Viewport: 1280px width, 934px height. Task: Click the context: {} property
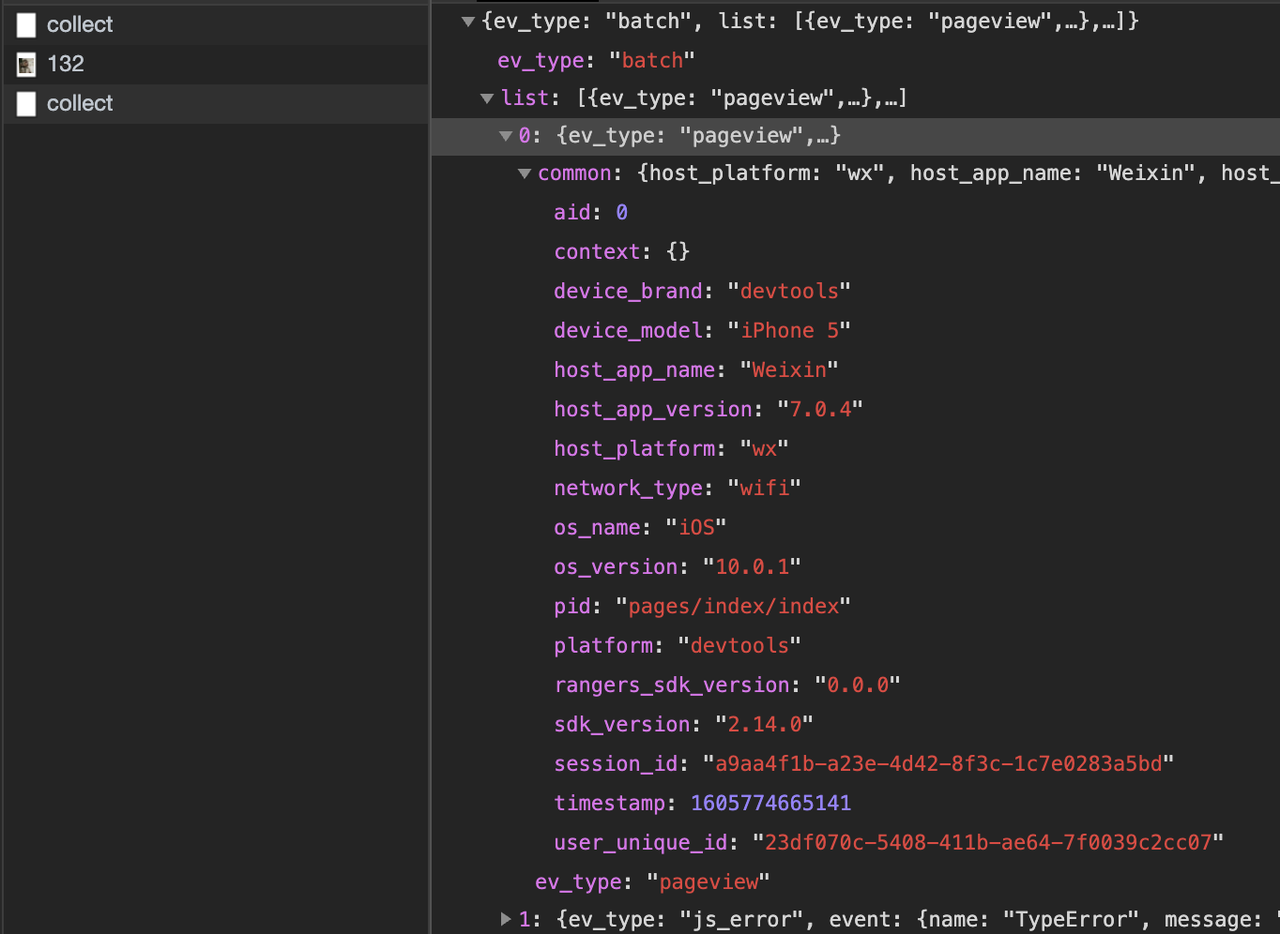[622, 252]
